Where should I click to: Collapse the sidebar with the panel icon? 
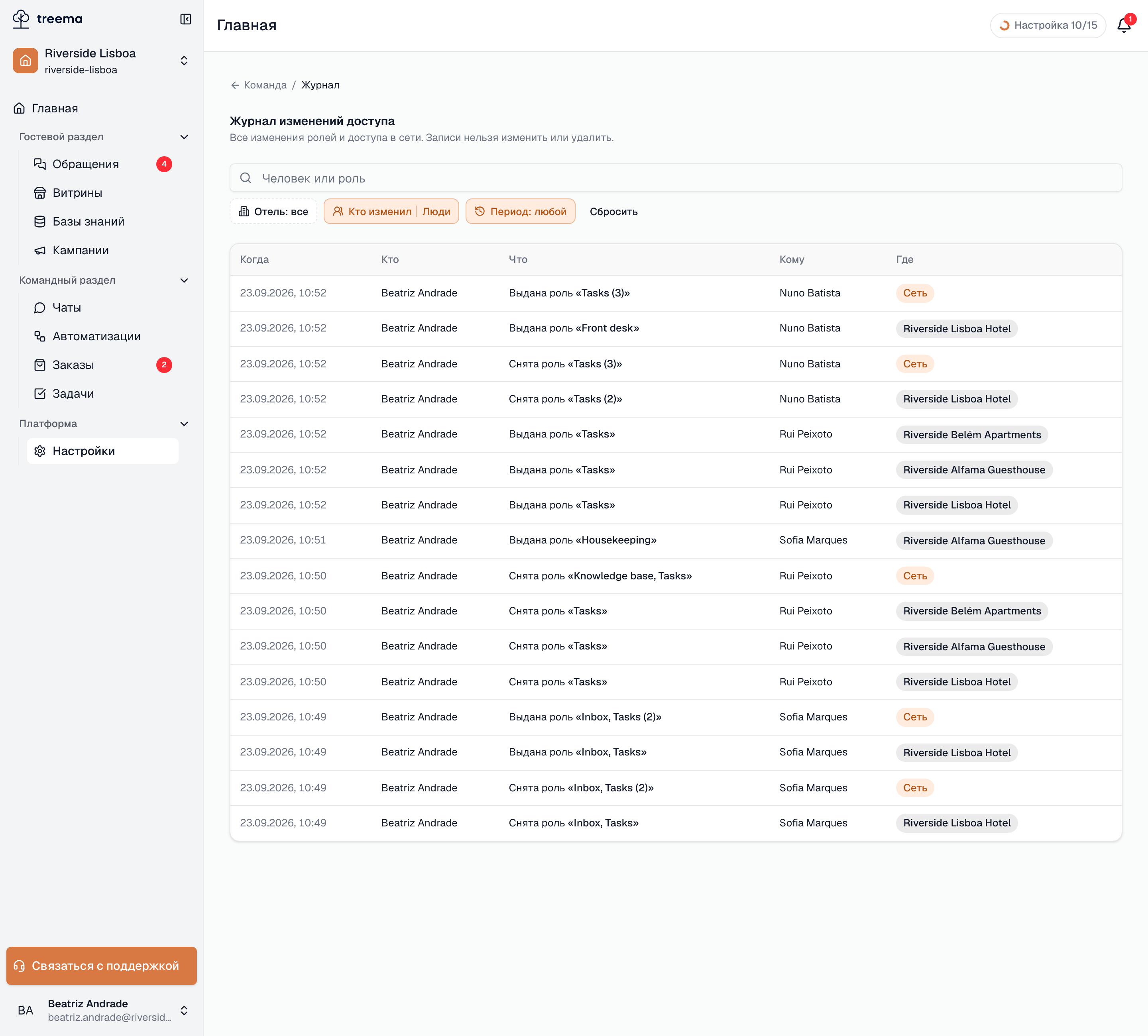[x=186, y=20]
